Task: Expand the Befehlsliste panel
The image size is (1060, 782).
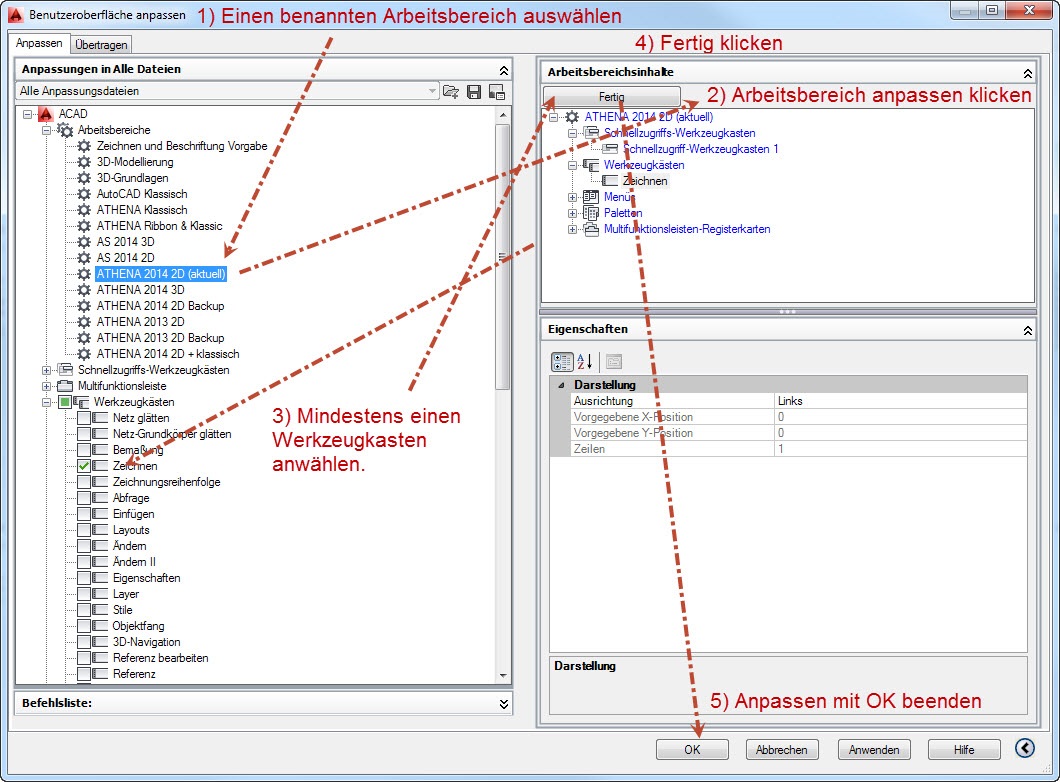Action: (502, 704)
